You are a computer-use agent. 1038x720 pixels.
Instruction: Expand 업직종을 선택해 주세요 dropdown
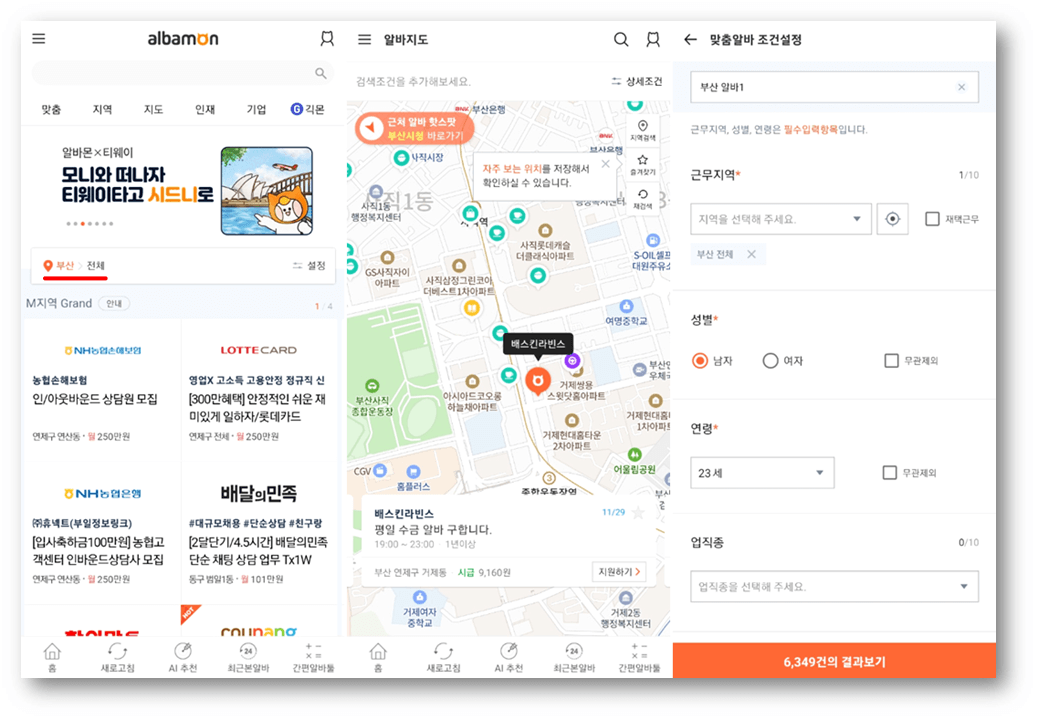pyautogui.click(x=834, y=586)
